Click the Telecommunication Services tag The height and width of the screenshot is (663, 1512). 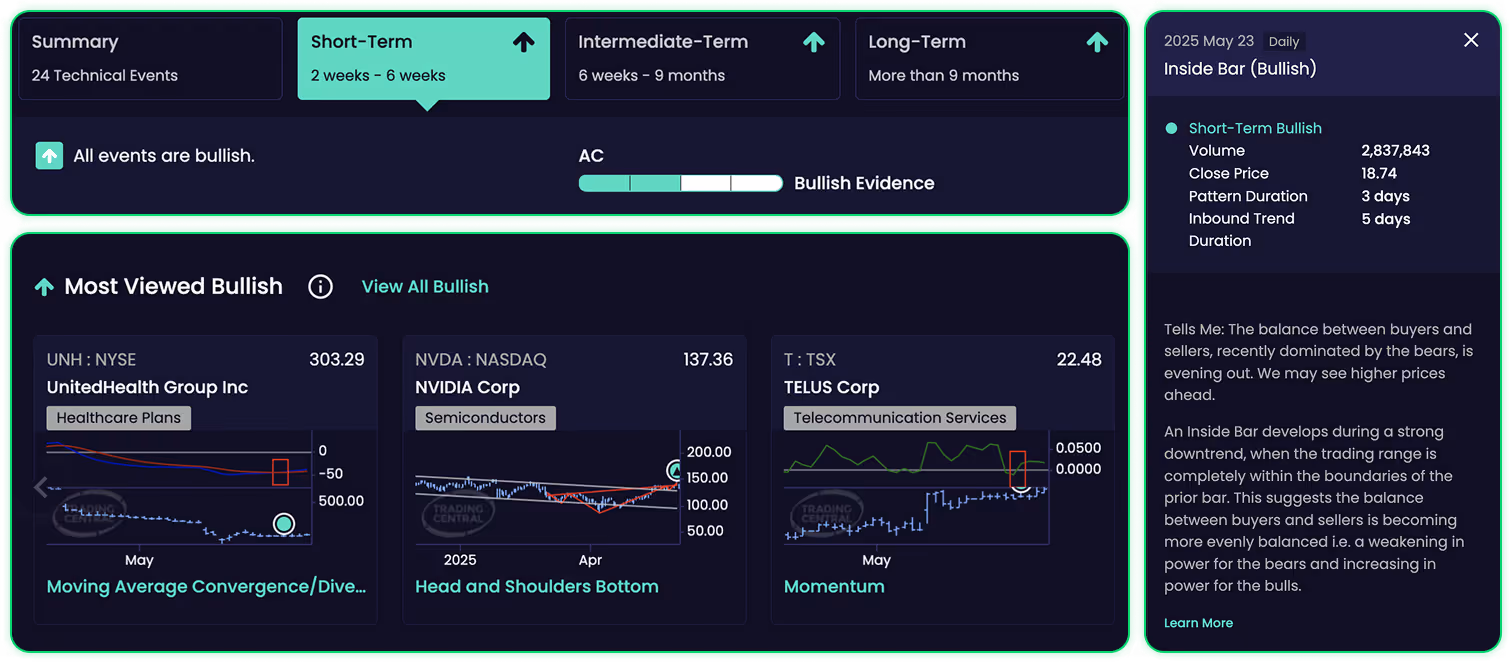coord(900,418)
